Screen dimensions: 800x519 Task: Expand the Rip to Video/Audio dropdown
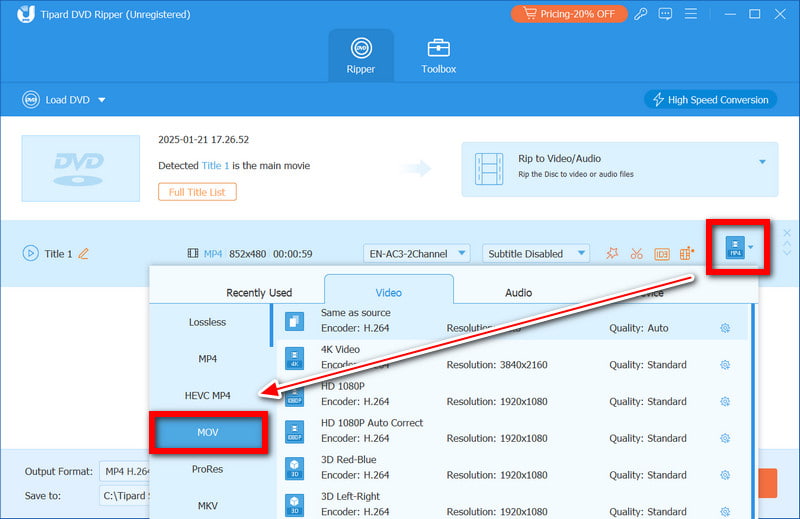762,162
